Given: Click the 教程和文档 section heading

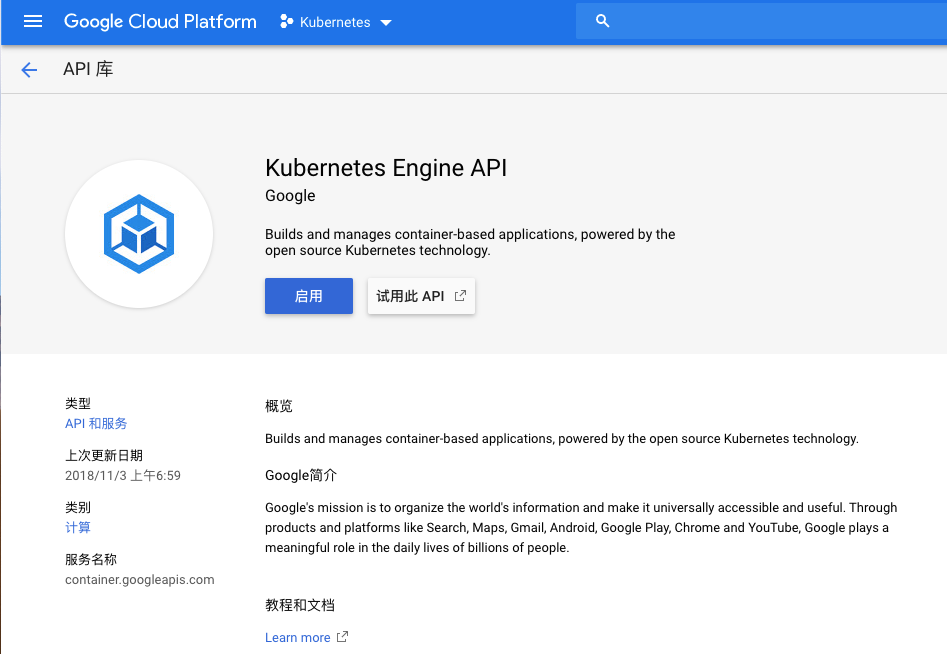Looking at the screenshot, I should click(300, 605).
